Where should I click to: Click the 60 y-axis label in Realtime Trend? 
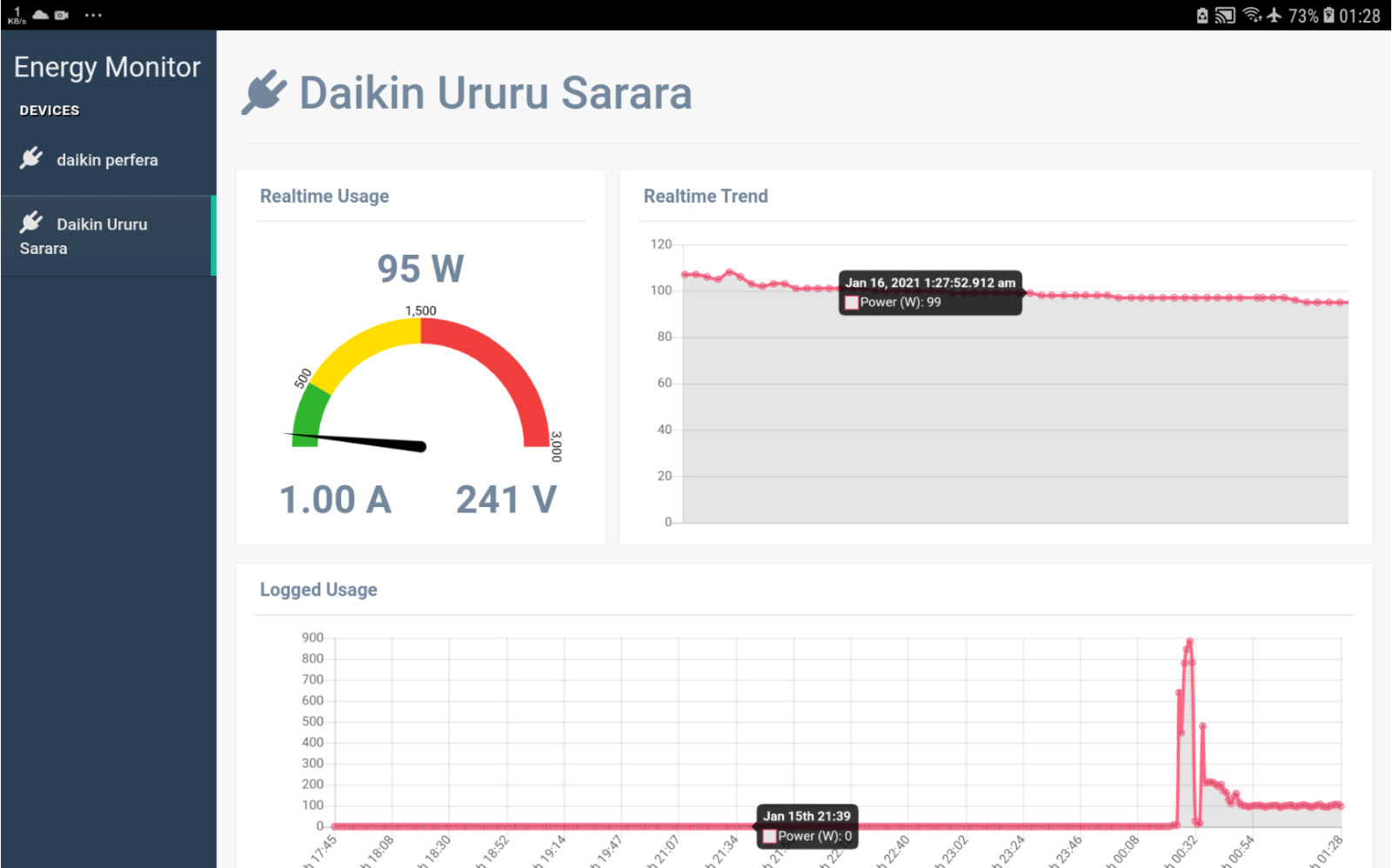tap(665, 383)
